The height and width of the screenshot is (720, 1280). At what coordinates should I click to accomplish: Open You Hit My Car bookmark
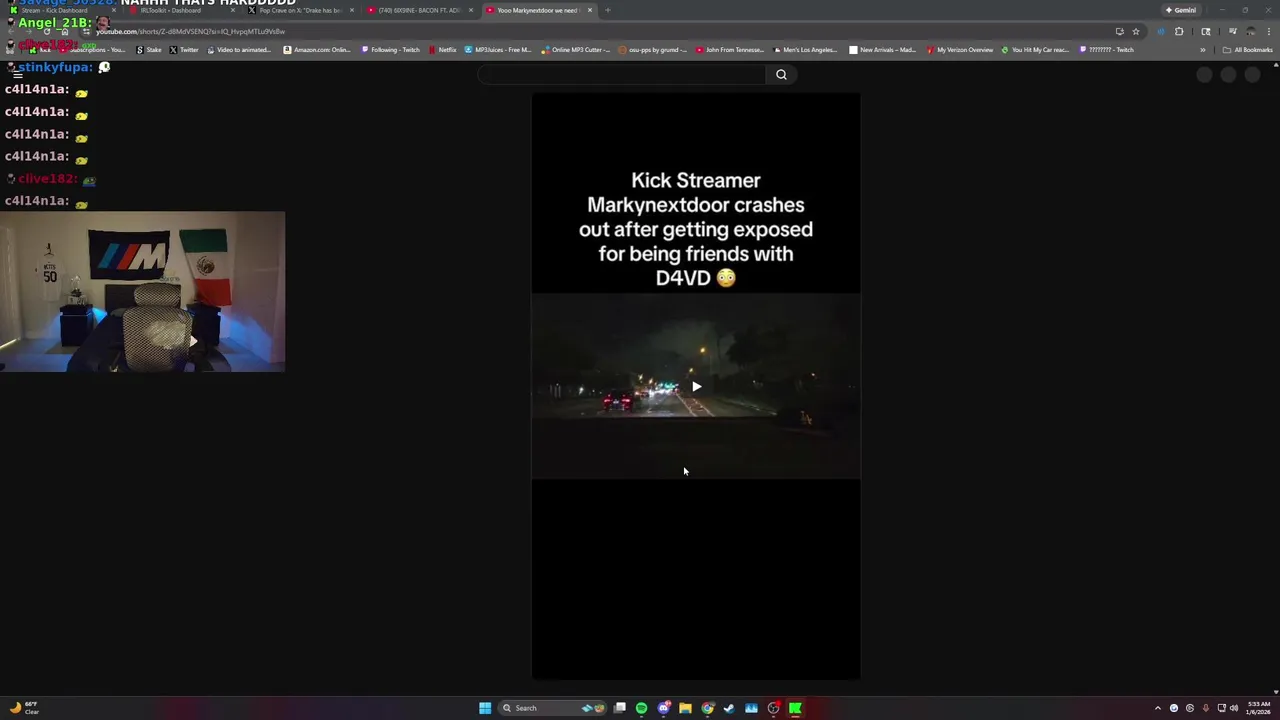tap(1035, 49)
